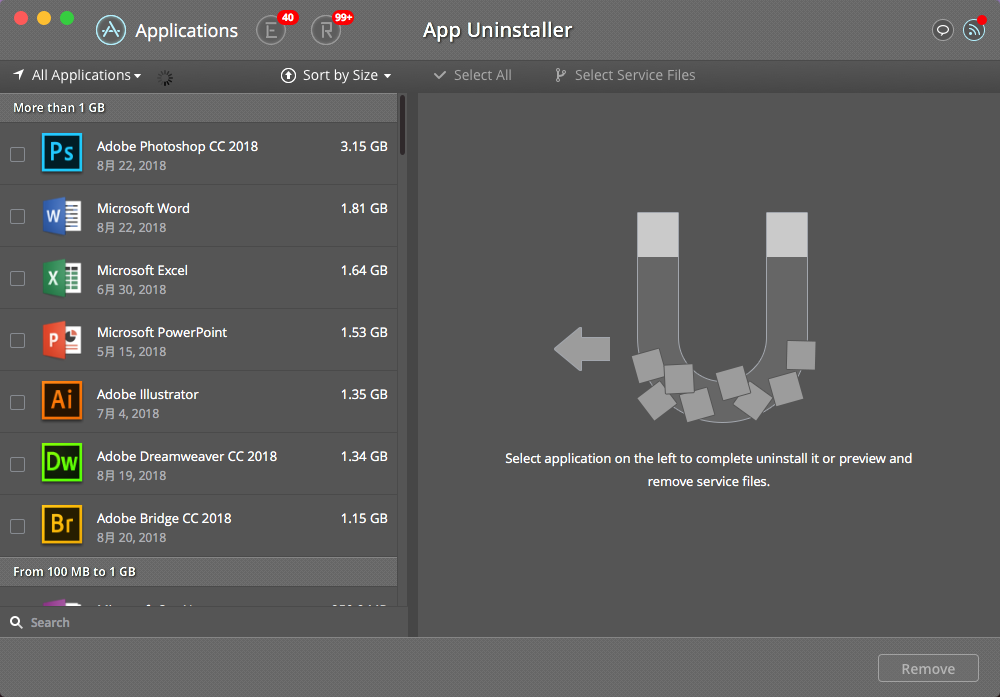Select the Adobe Dreamweaver CC 2018 name
Viewport: 1000px width, 697px height.
point(187,456)
